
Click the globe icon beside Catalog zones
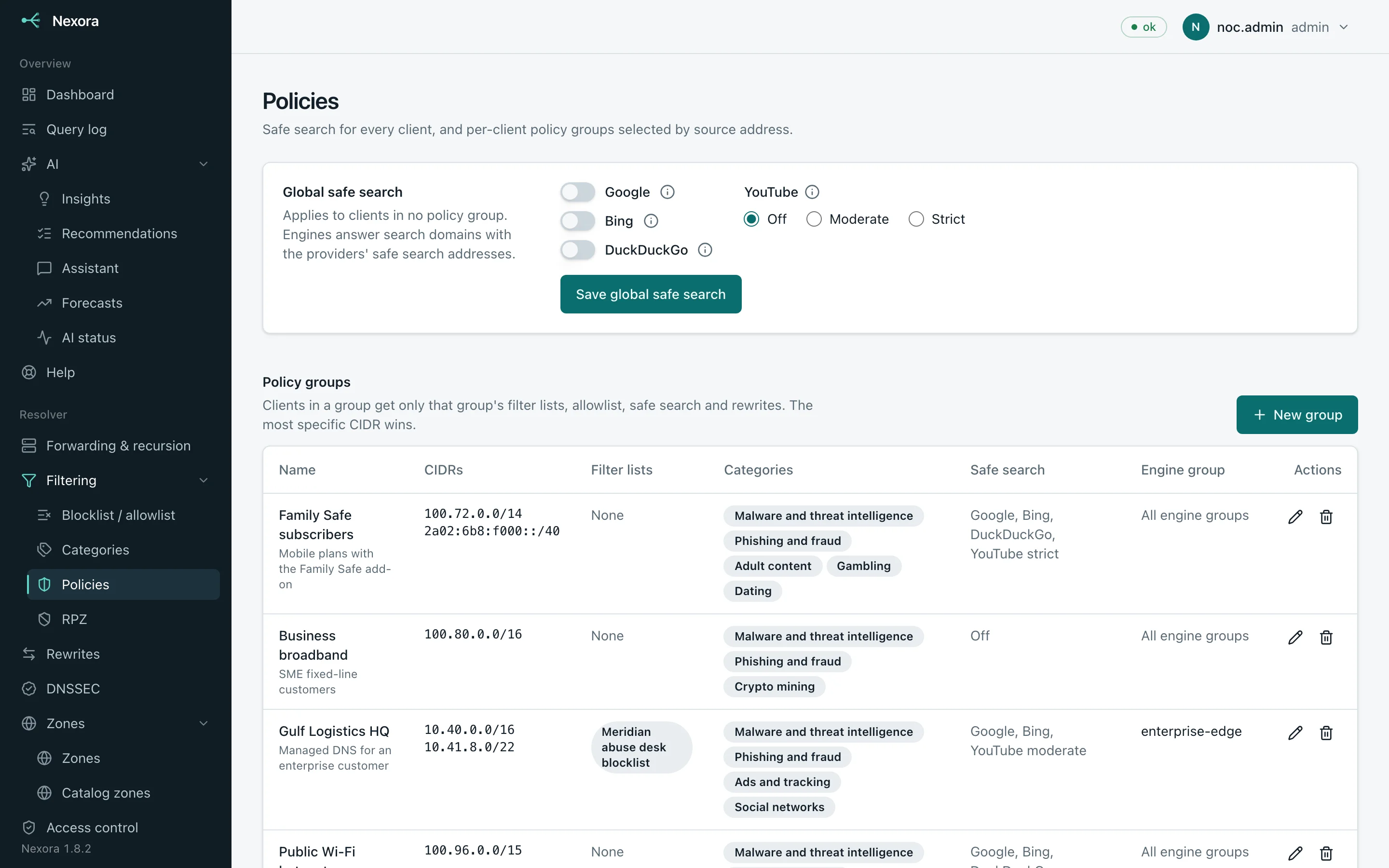tap(44, 793)
